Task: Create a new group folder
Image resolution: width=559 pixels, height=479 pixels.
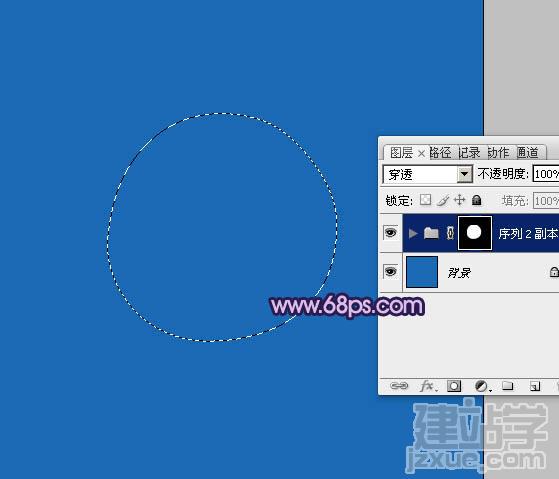Action: pyautogui.click(x=507, y=386)
